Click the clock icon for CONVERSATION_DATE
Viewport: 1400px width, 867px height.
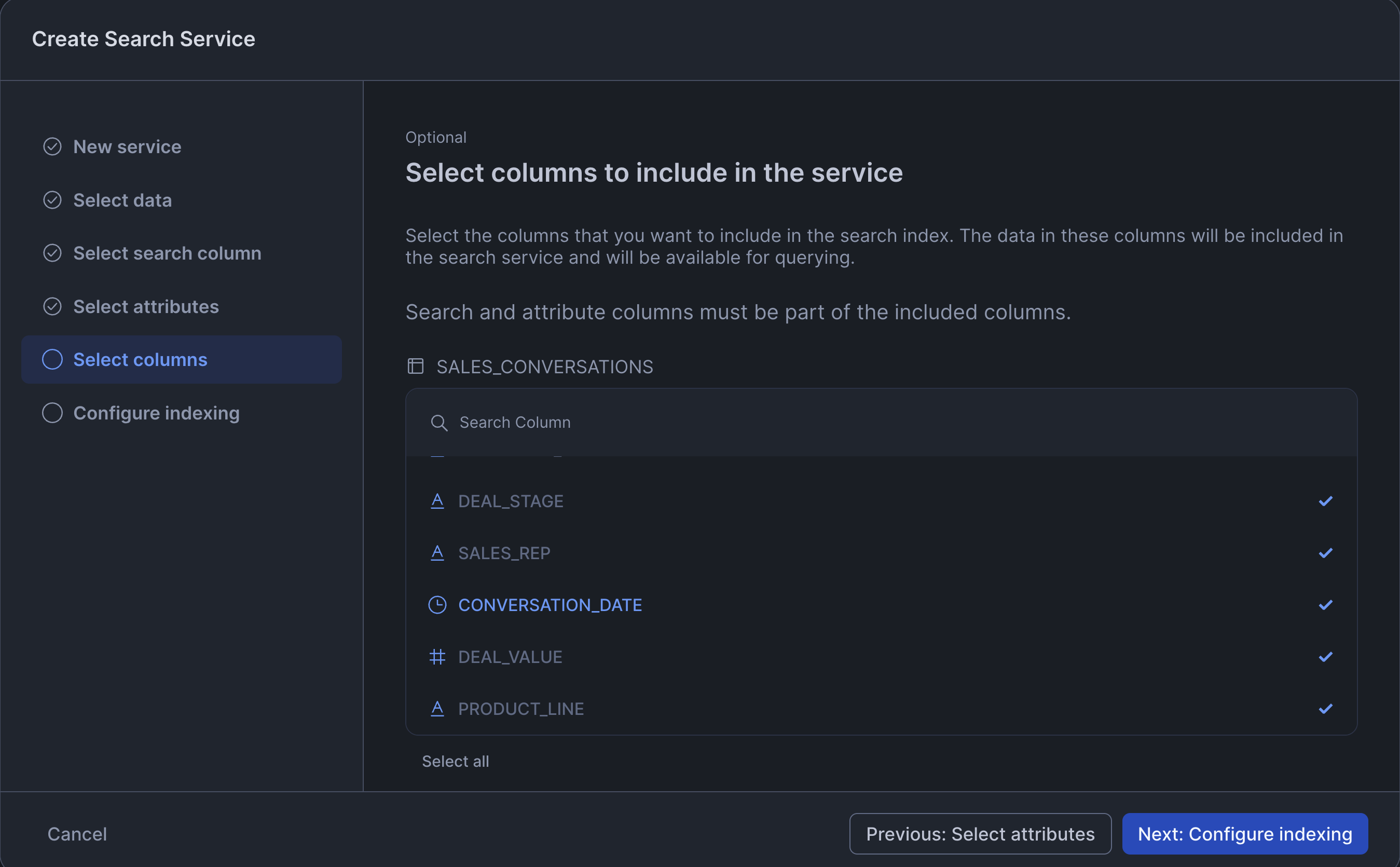tap(437, 605)
